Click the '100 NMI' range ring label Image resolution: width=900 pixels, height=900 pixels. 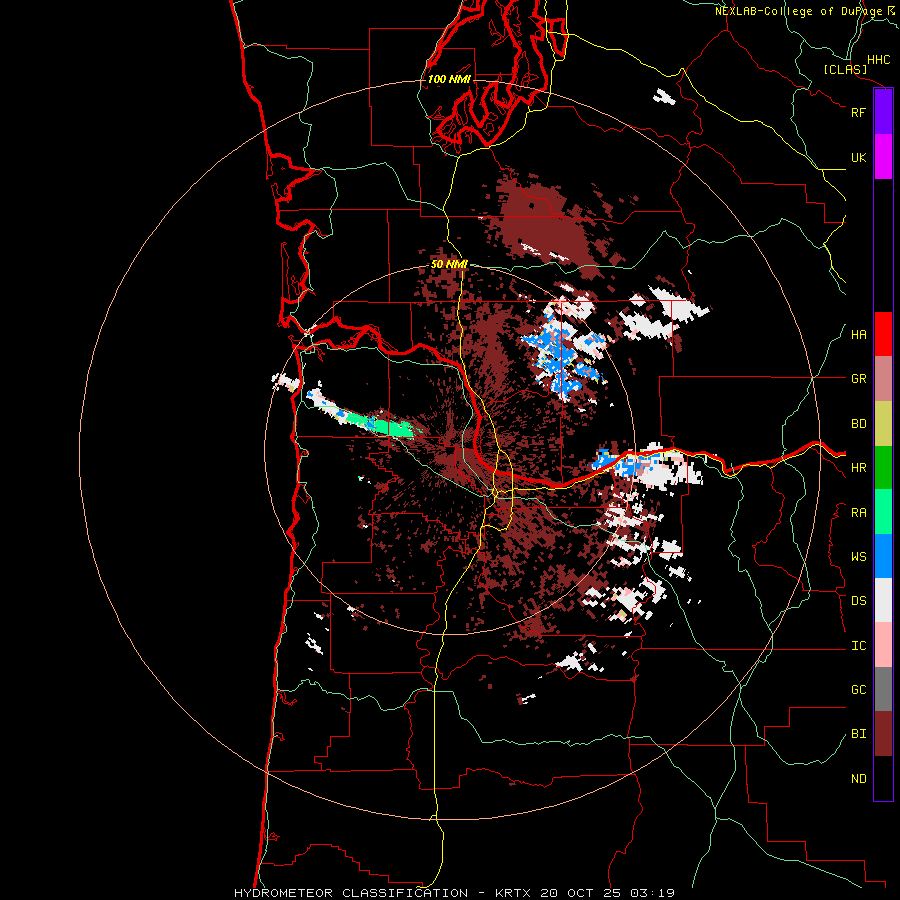pyautogui.click(x=449, y=79)
